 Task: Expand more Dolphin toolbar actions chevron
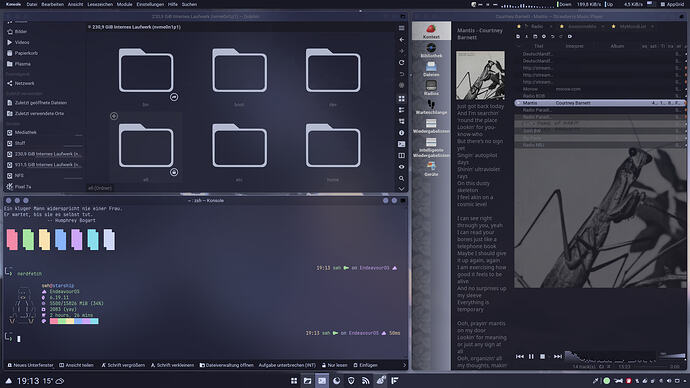point(401,188)
